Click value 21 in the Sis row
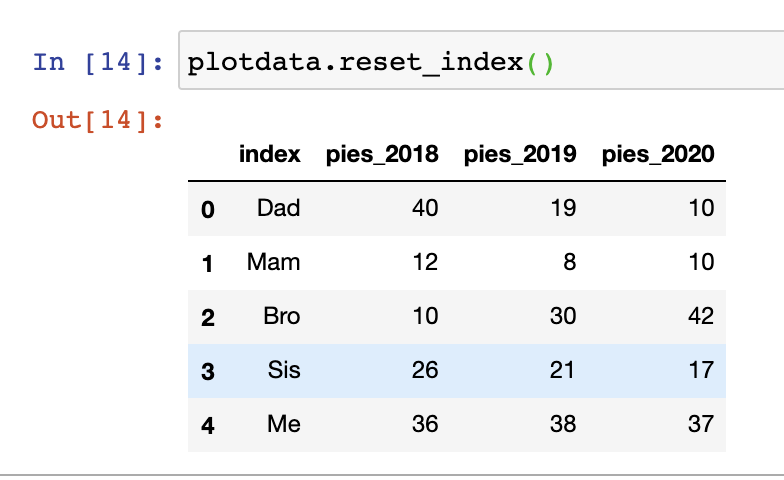This screenshot has height=480, width=784. [x=563, y=370]
